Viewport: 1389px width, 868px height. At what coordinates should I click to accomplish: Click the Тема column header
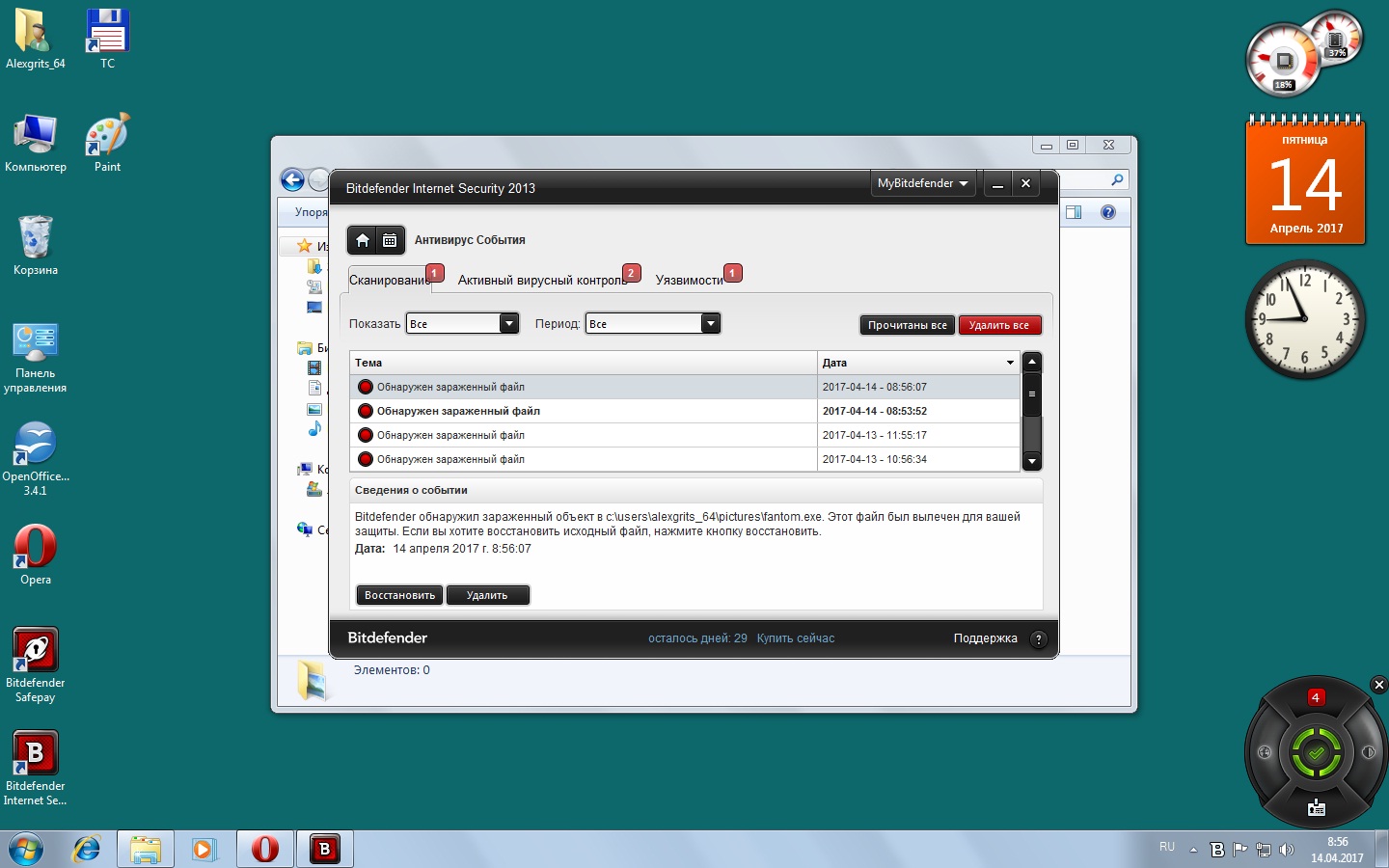point(584,363)
